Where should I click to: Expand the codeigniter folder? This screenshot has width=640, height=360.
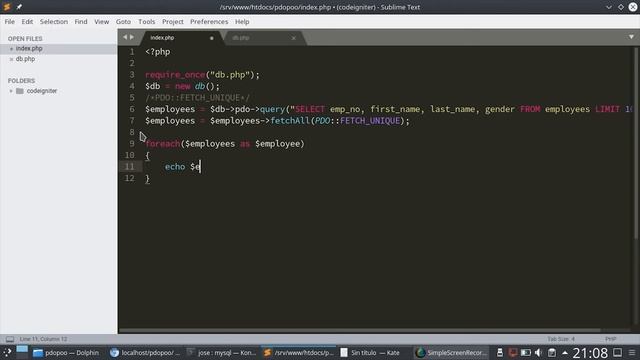[11, 91]
